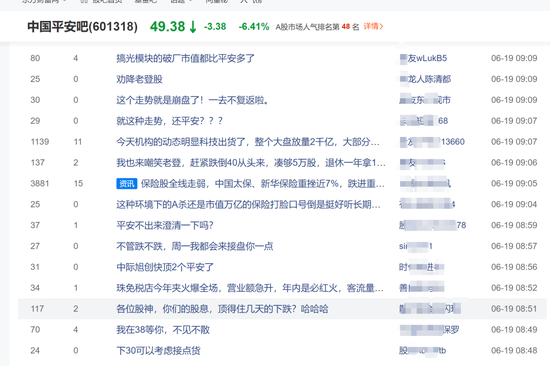Viewport: 550px width, 366px height.
Task: Open post 中际旭创快顶2个平安了
Action: (165, 267)
